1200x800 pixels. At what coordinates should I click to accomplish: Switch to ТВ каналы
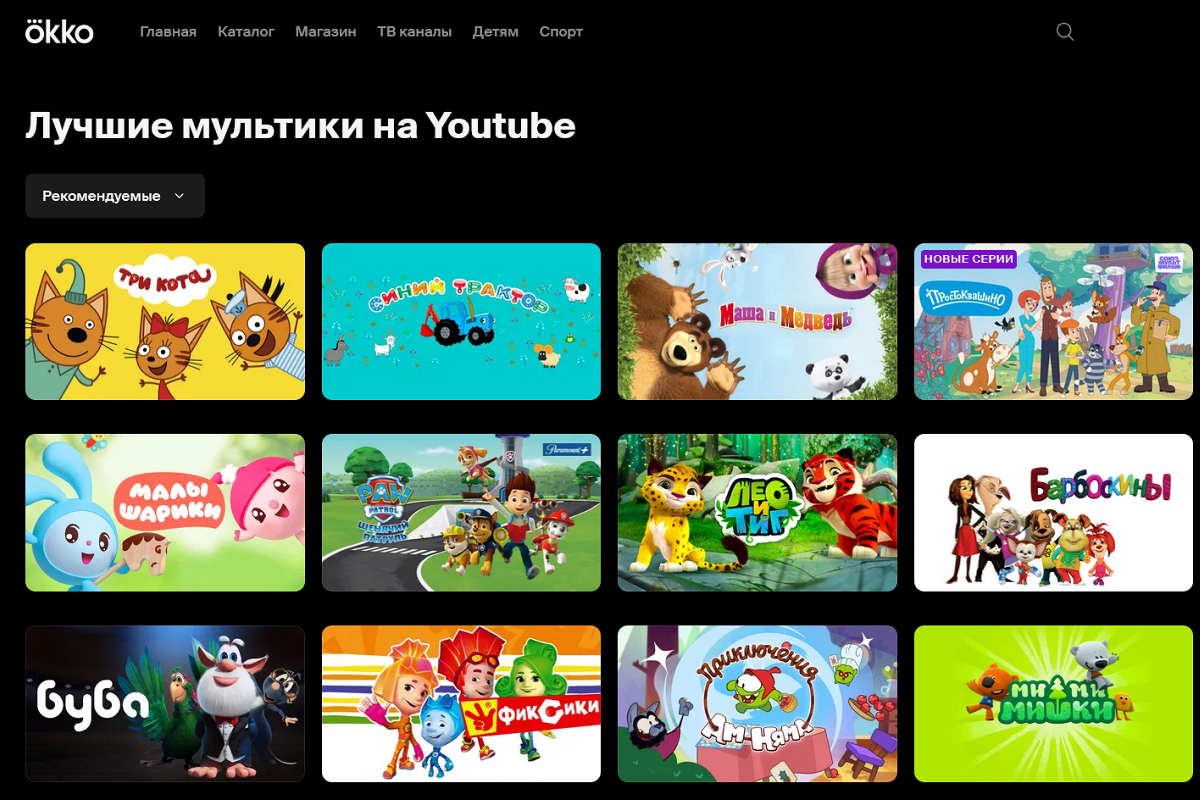(414, 32)
